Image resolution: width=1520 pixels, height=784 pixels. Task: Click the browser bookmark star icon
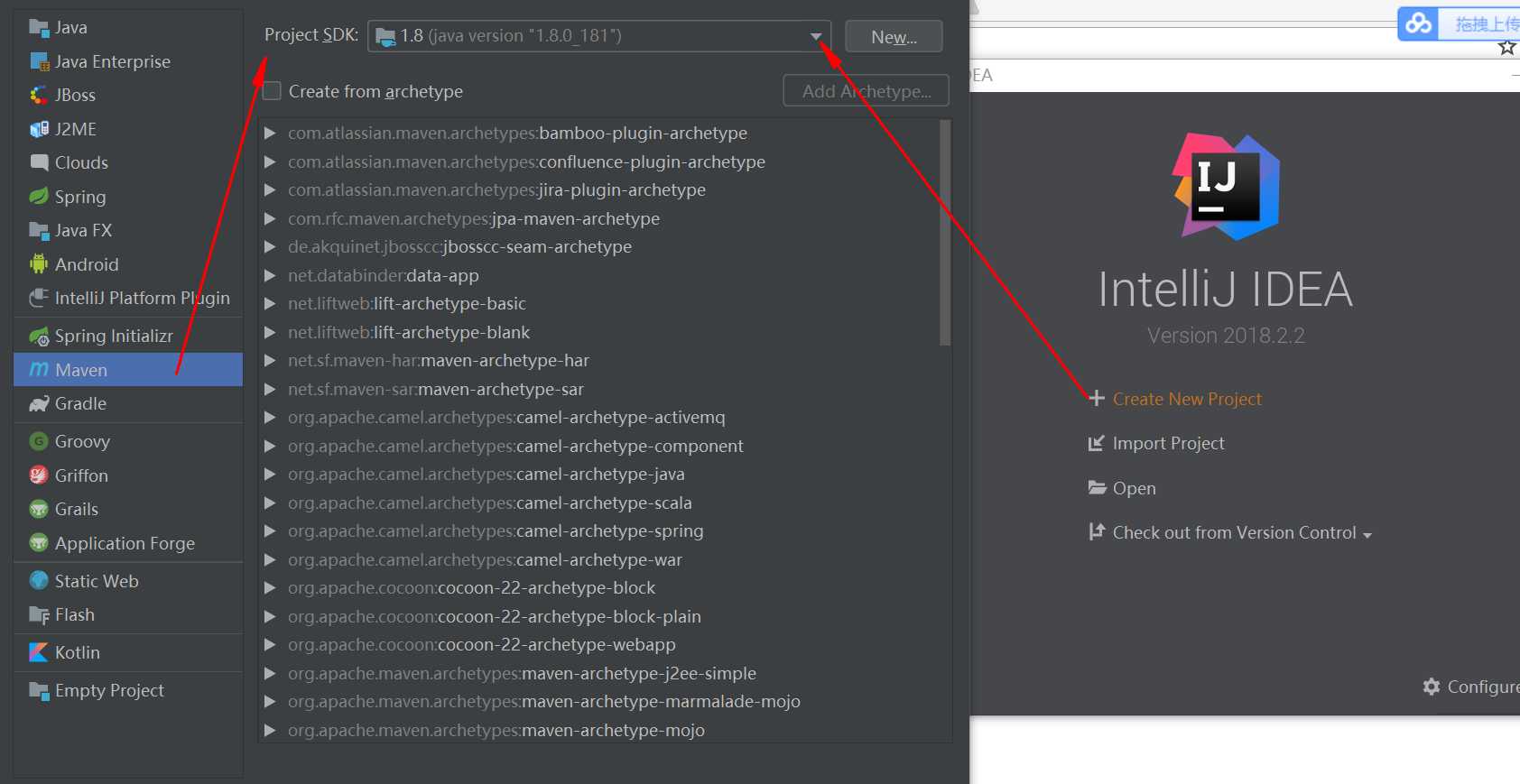click(1506, 48)
